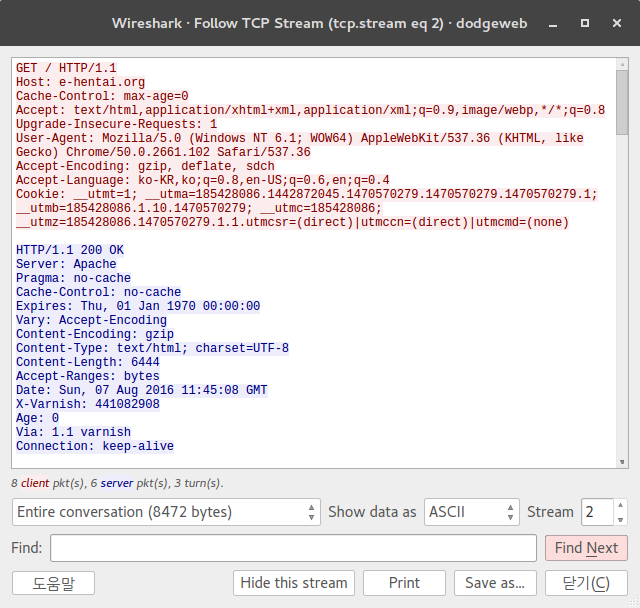Click the 'Accept-Ranges: bytes' line
The image size is (640, 608).
click(x=88, y=376)
